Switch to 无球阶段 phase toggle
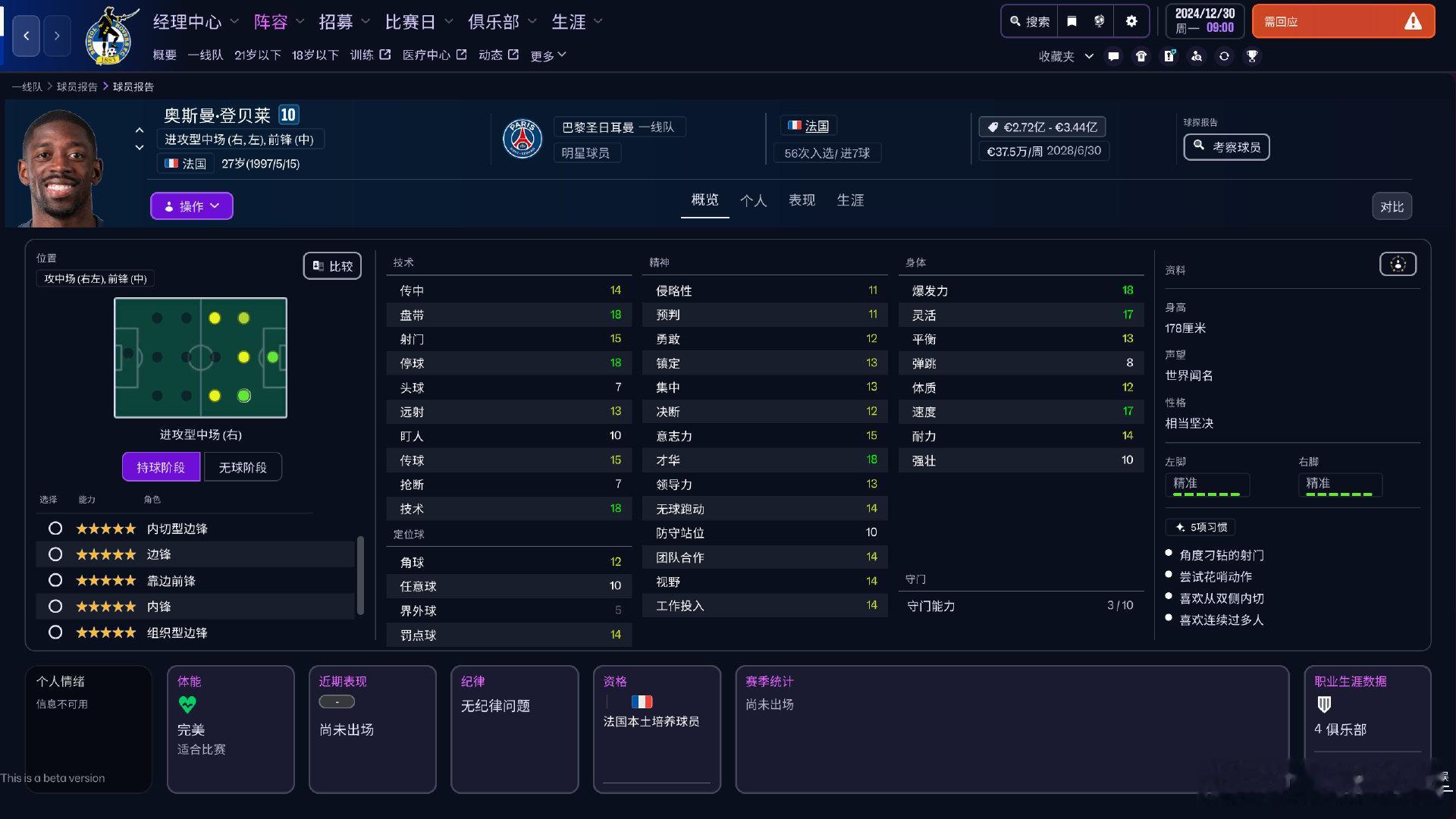Image resolution: width=1456 pixels, height=819 pixels. 243,467
